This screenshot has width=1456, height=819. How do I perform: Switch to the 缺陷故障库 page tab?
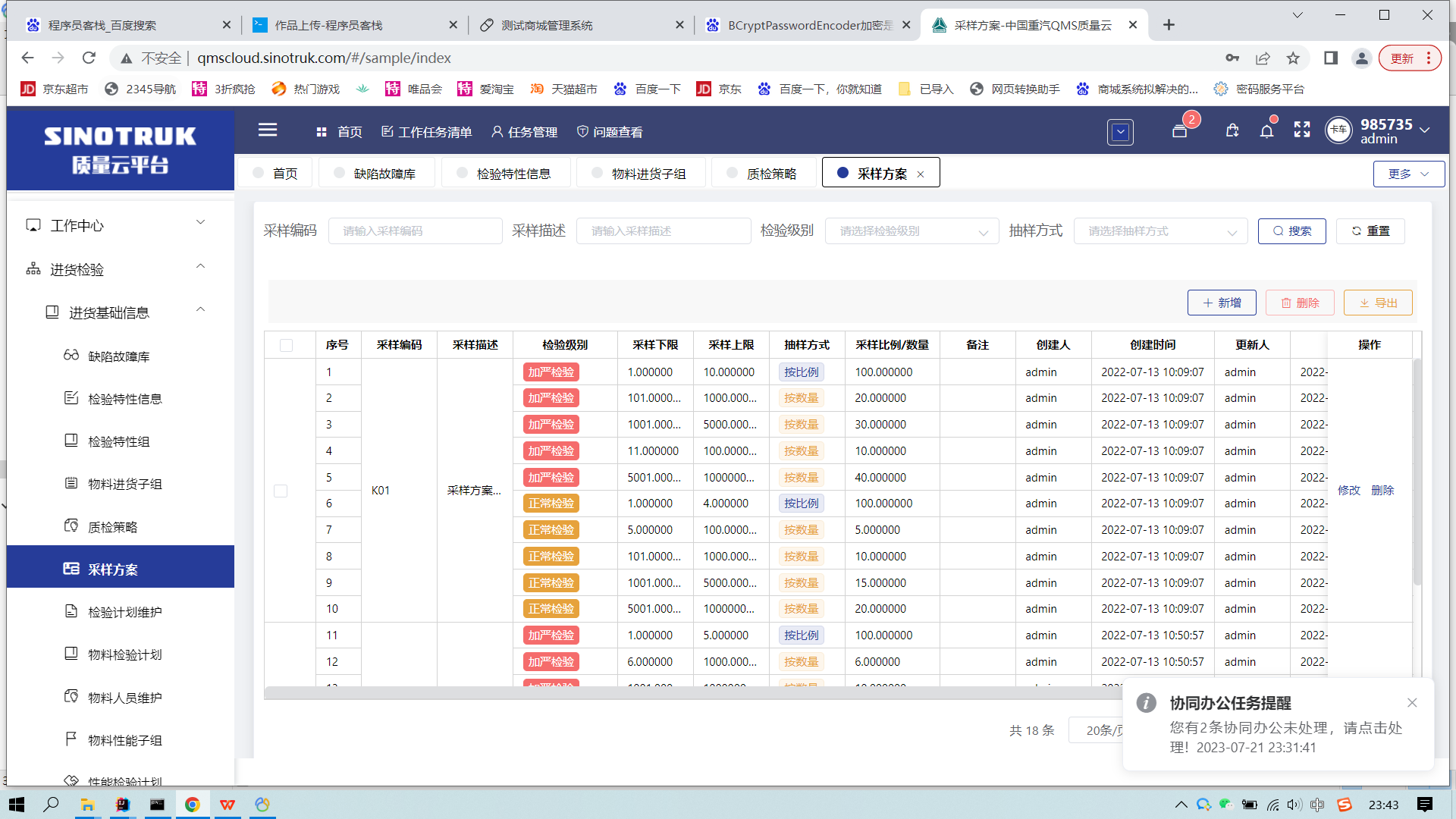pyautogui.click(x=377, y=173)
